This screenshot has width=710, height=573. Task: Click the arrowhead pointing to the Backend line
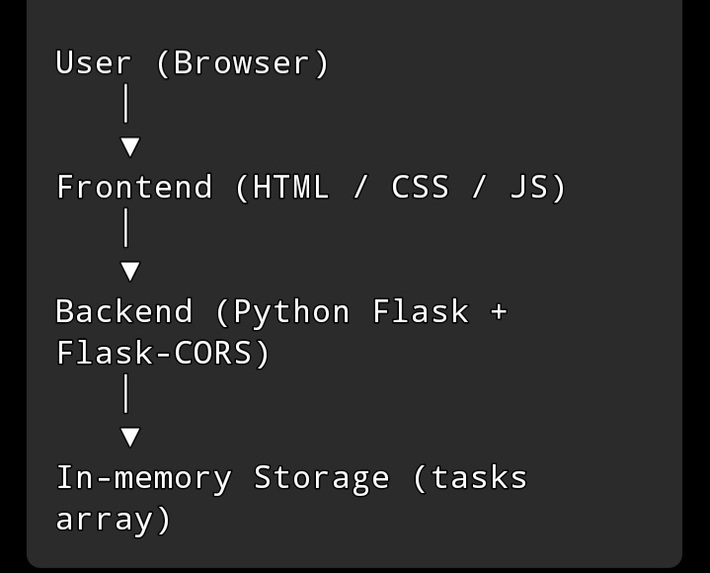click(x=130, y=271)
